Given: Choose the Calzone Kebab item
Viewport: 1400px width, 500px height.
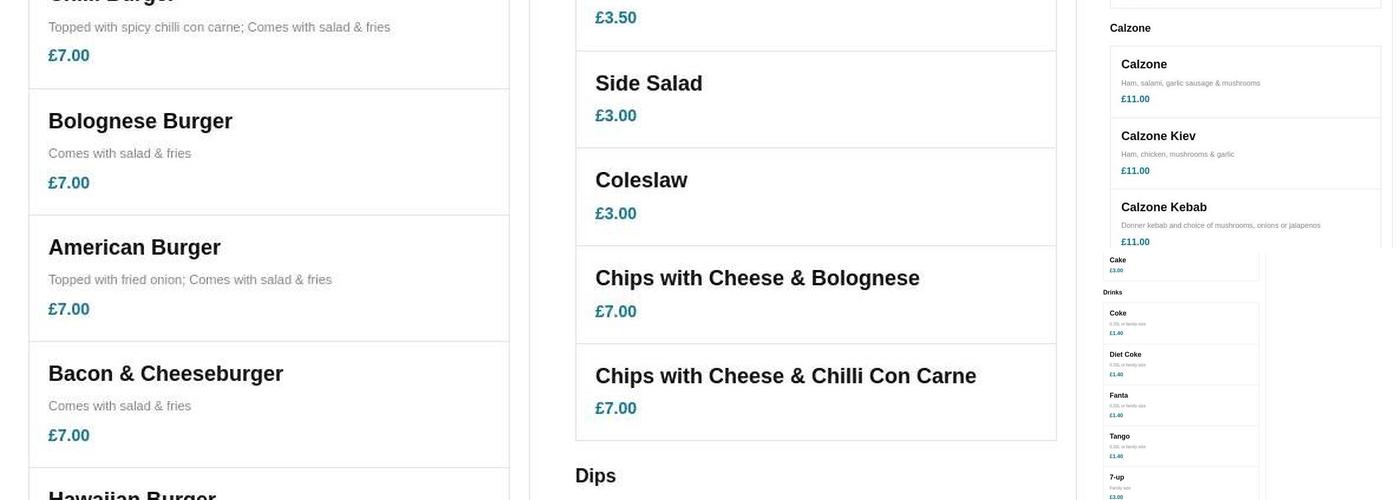Looking at the screenshot, I should coord(1163,207).
